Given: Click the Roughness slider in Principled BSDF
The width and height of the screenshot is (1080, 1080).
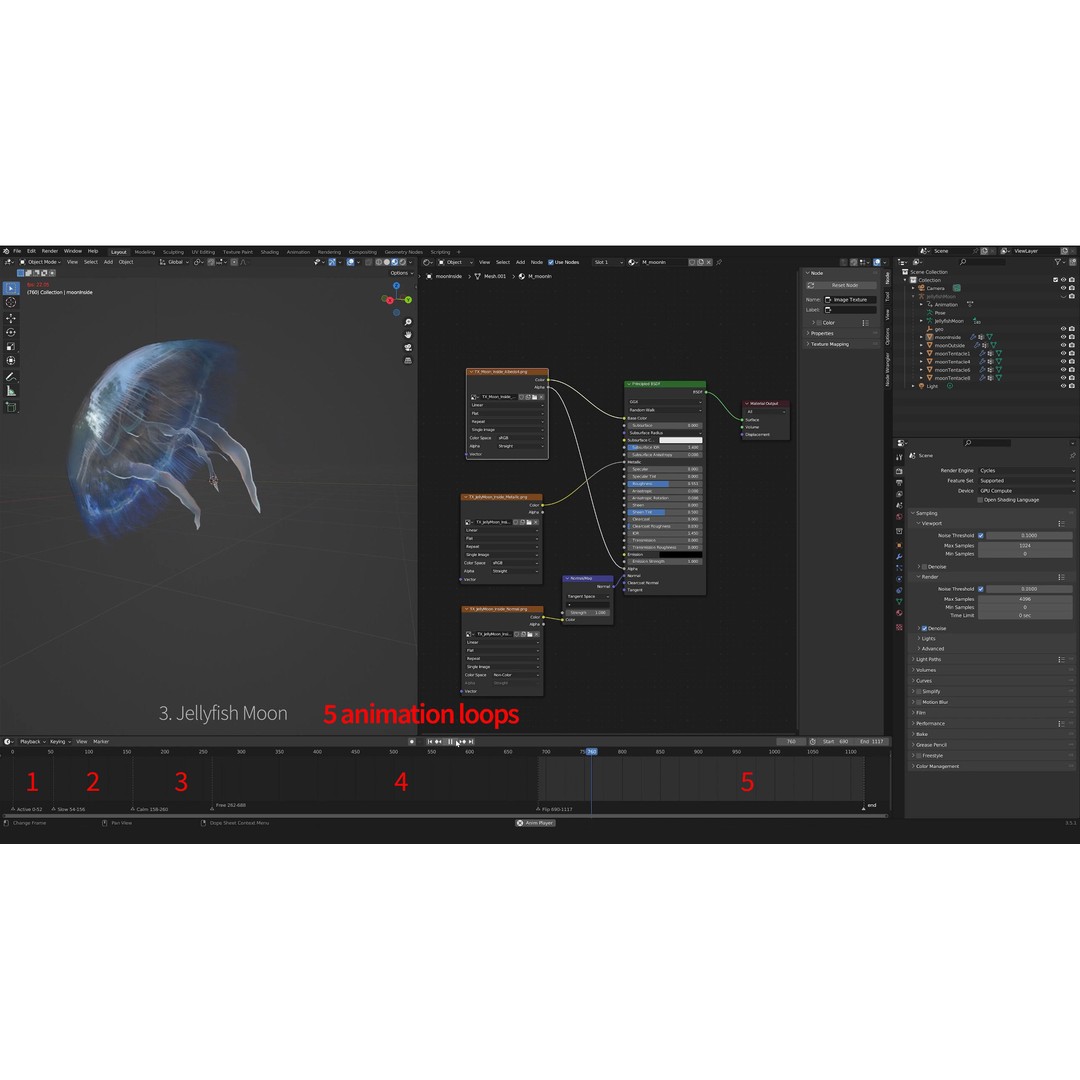Looking at the screenshot, I should point(665,484).
